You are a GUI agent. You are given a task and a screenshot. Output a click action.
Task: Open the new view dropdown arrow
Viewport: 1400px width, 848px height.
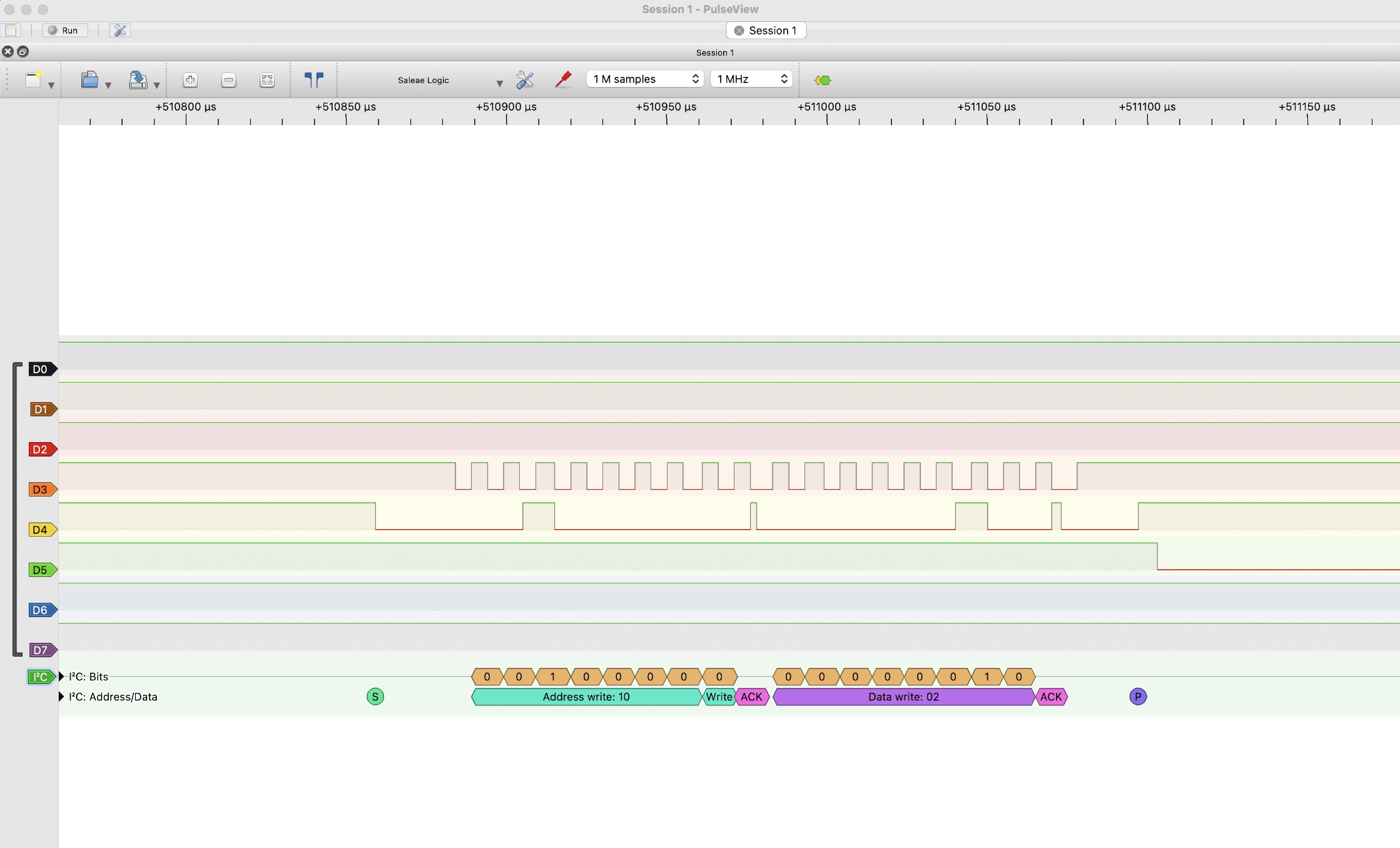pos(51,84)
